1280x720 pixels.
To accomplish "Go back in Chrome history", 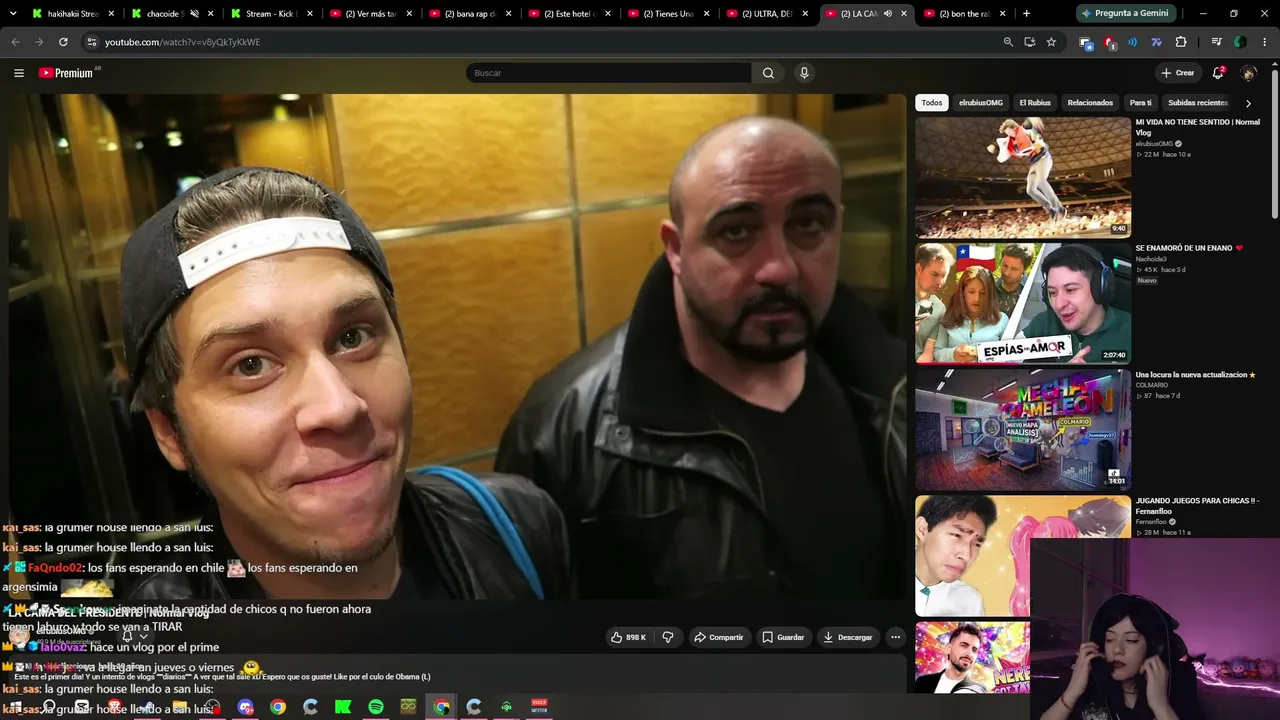I will coord(15,42).
